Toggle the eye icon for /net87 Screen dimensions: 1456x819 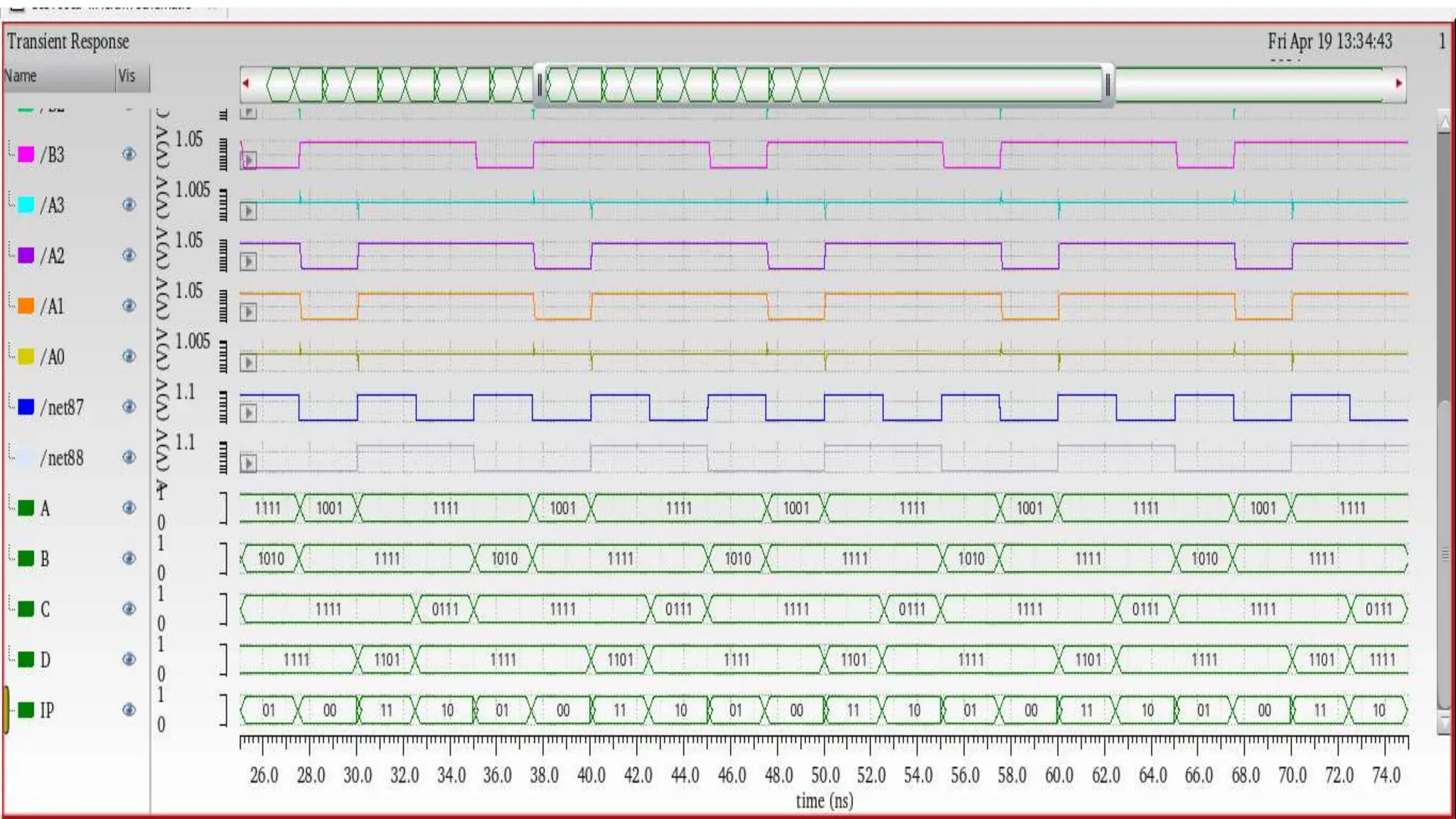[x=129, y=407]
